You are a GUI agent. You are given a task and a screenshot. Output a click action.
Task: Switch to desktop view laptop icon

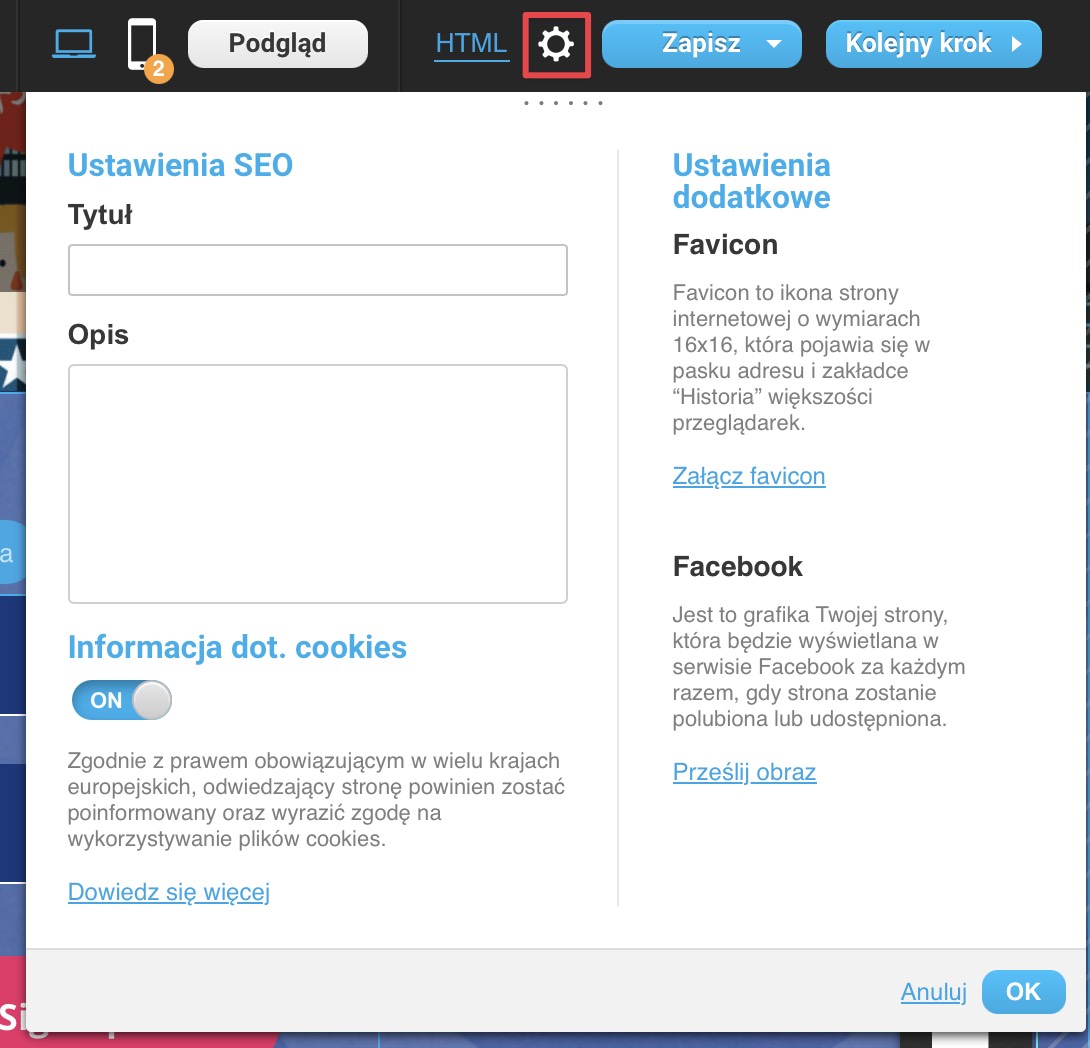point(74,44)
